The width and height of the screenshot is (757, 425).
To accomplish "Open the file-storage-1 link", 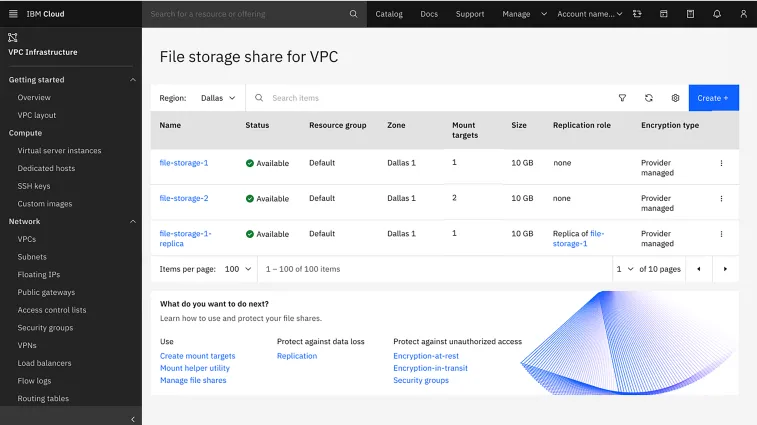I will [184, 163].
